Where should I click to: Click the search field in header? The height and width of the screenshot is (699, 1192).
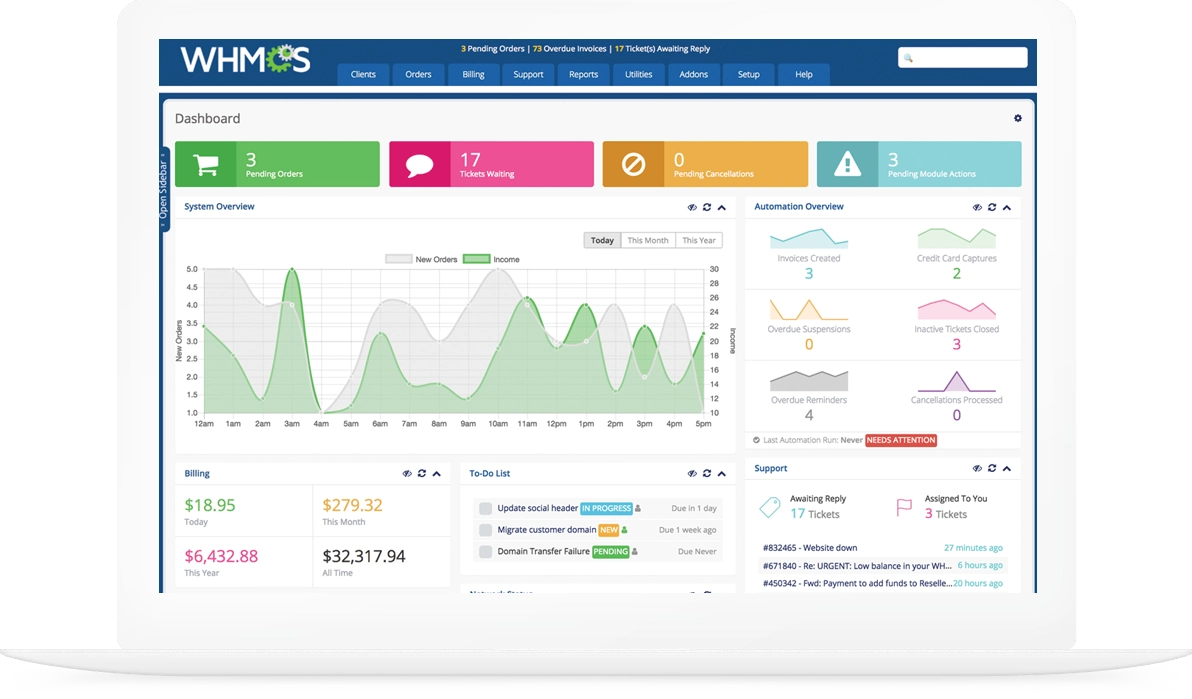(x=962, y=58)
